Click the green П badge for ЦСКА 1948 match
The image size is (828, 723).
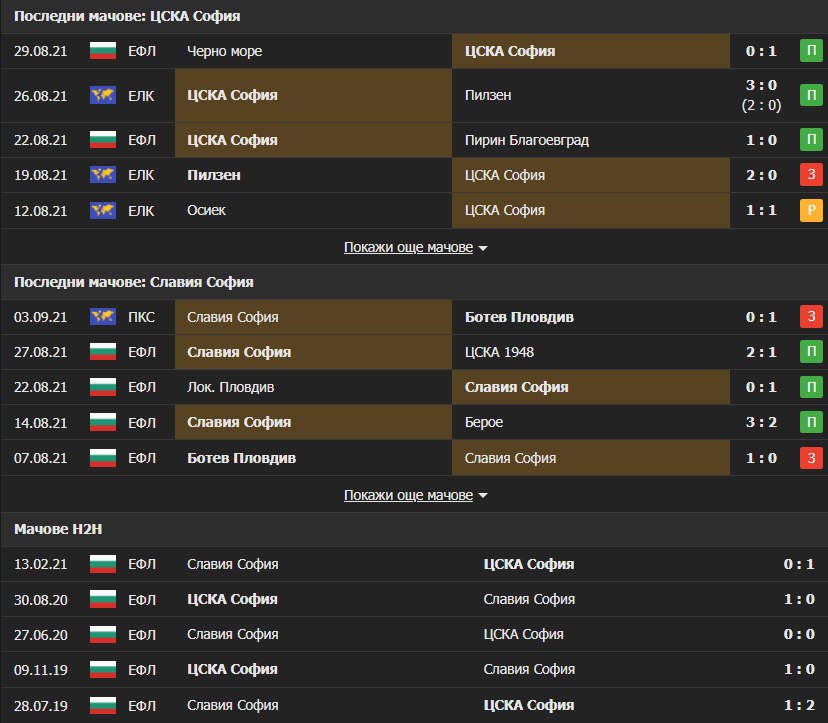point(812,352)
